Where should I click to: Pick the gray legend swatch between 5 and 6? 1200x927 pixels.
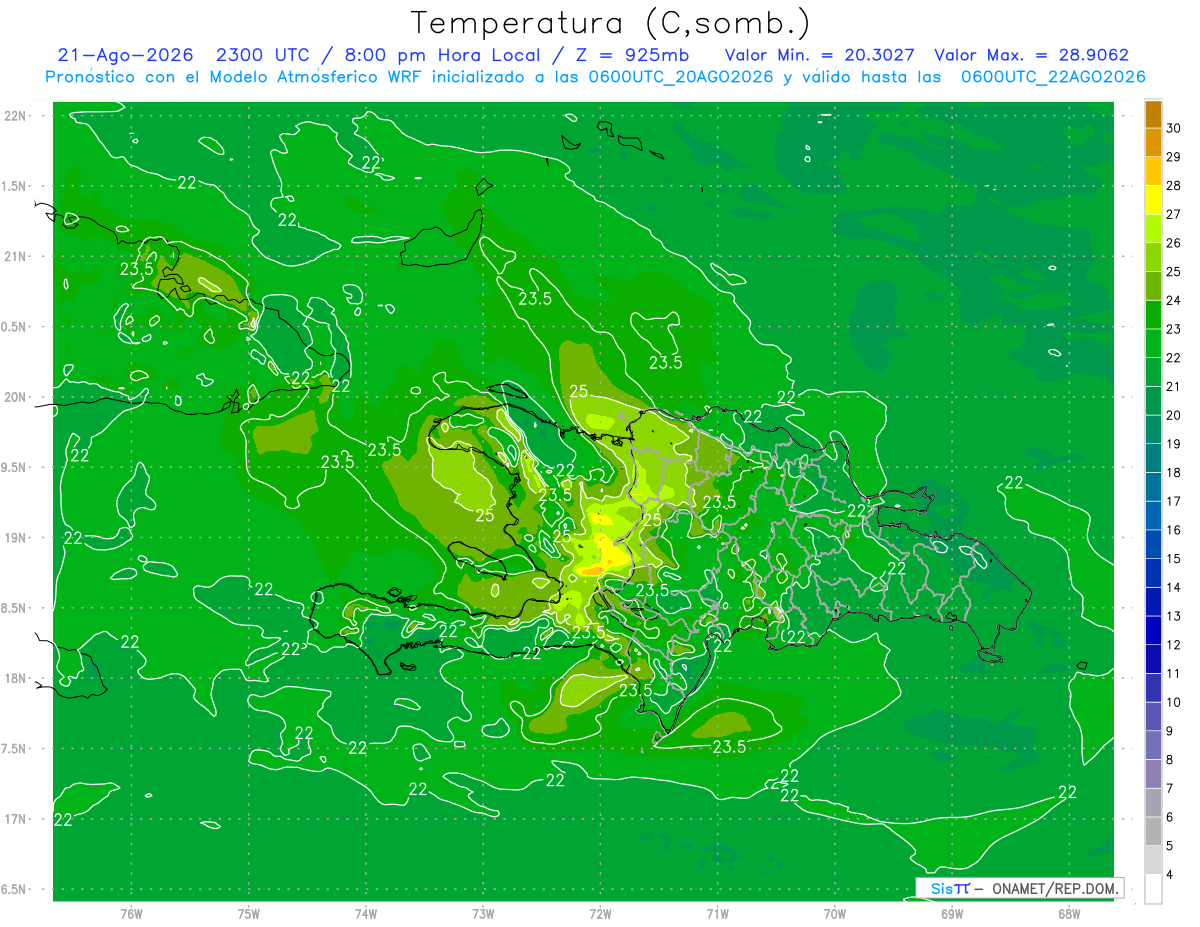pos(1153,831)
